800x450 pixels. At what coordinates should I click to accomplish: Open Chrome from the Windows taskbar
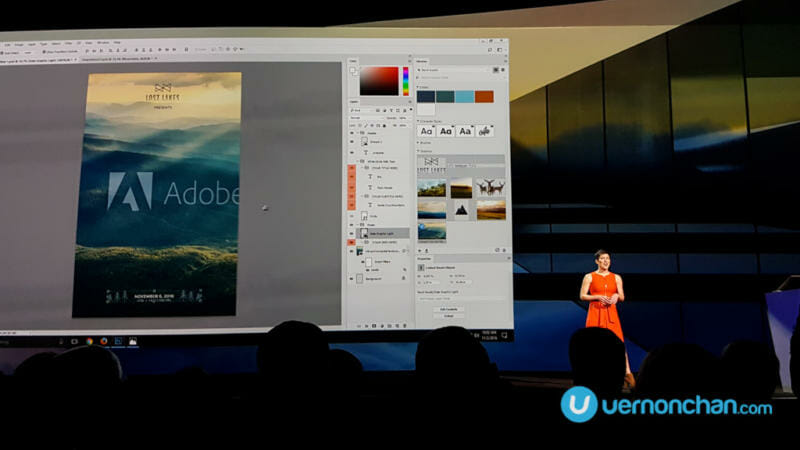pos(89,341)
